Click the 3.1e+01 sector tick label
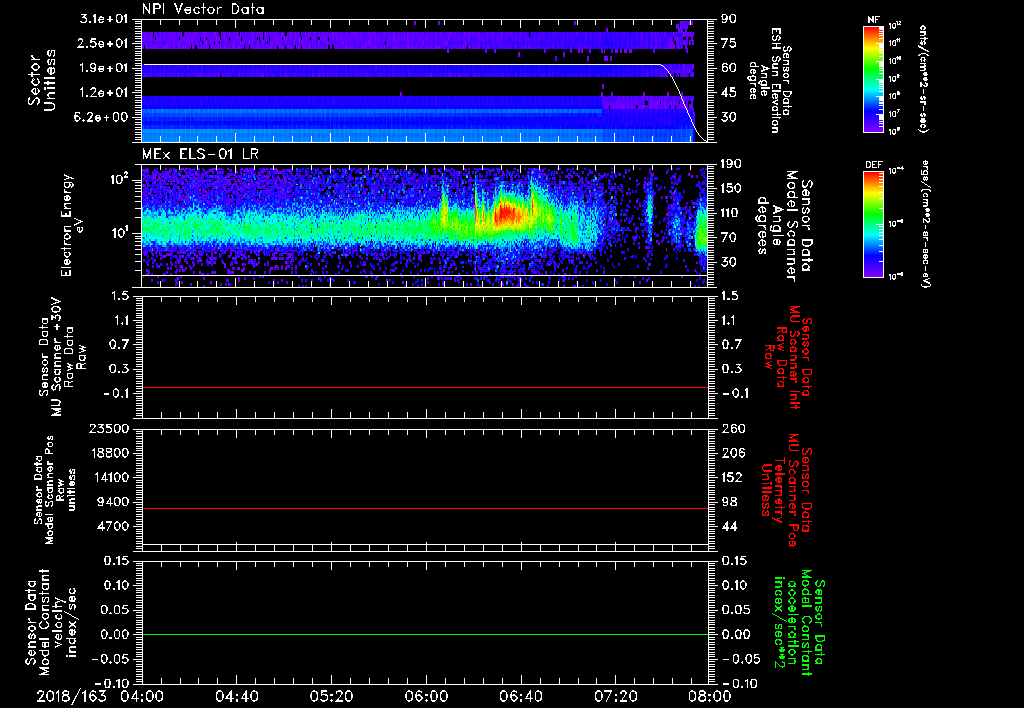1024x708 pixels. [x=104, y=19]
